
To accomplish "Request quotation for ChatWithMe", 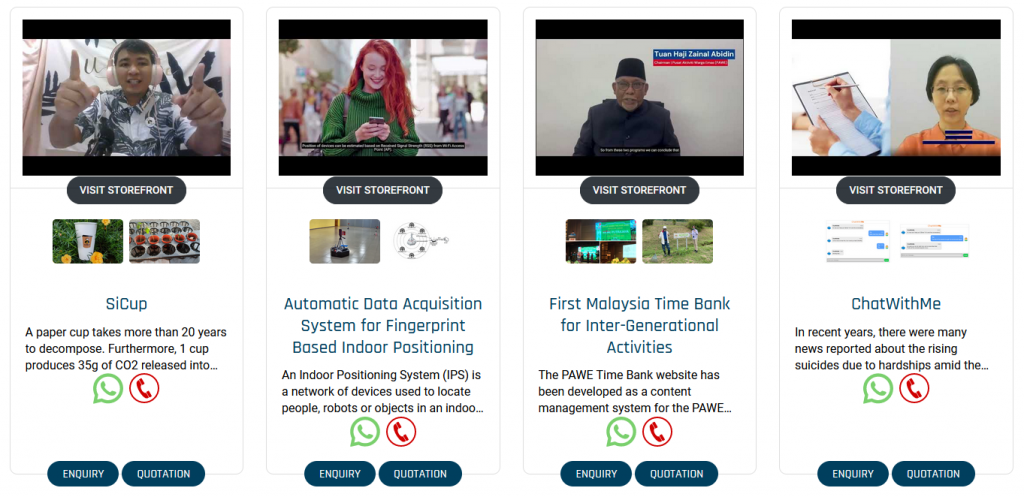I will [933, 474].
